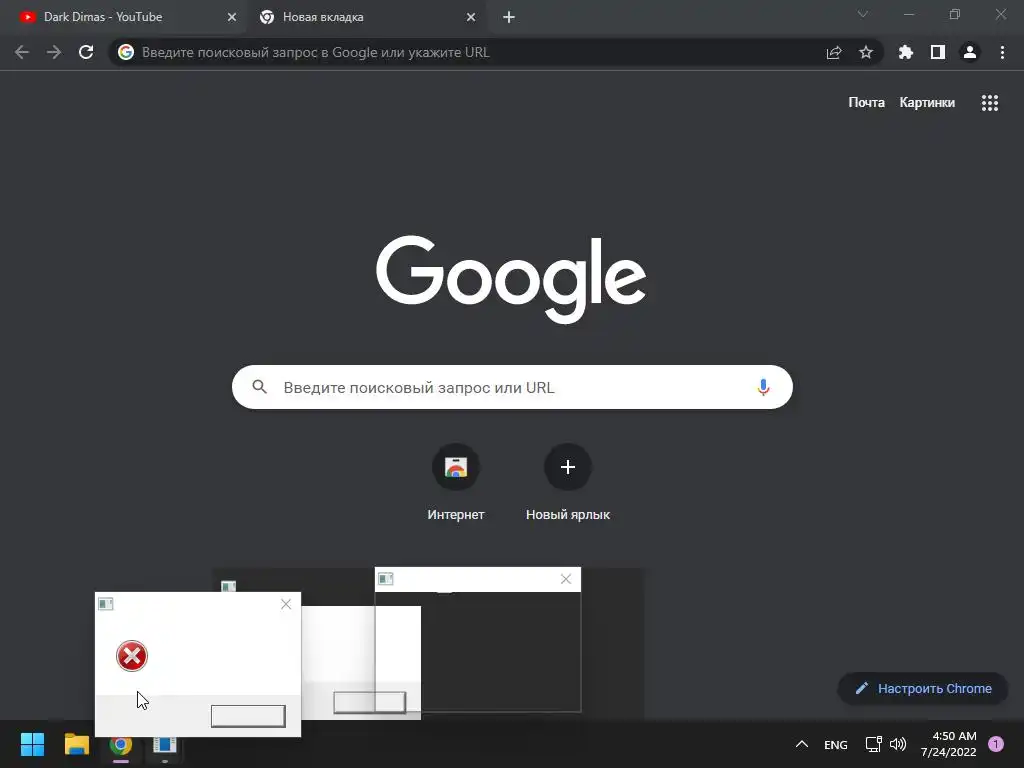Minimize the Chrome window
This screenshot has height=768, width=1024.
pyautogui.click(x=909, y=14)
